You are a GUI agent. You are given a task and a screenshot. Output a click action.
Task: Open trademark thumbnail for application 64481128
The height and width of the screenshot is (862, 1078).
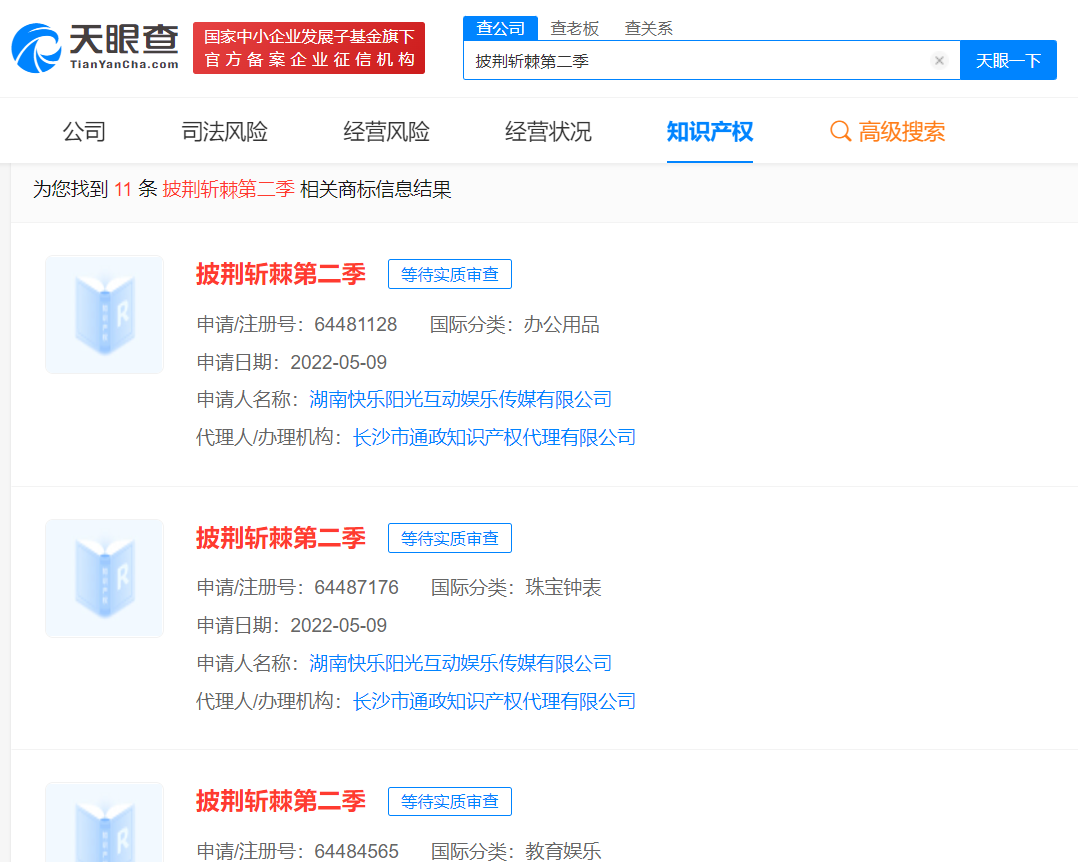pos(104,315)
